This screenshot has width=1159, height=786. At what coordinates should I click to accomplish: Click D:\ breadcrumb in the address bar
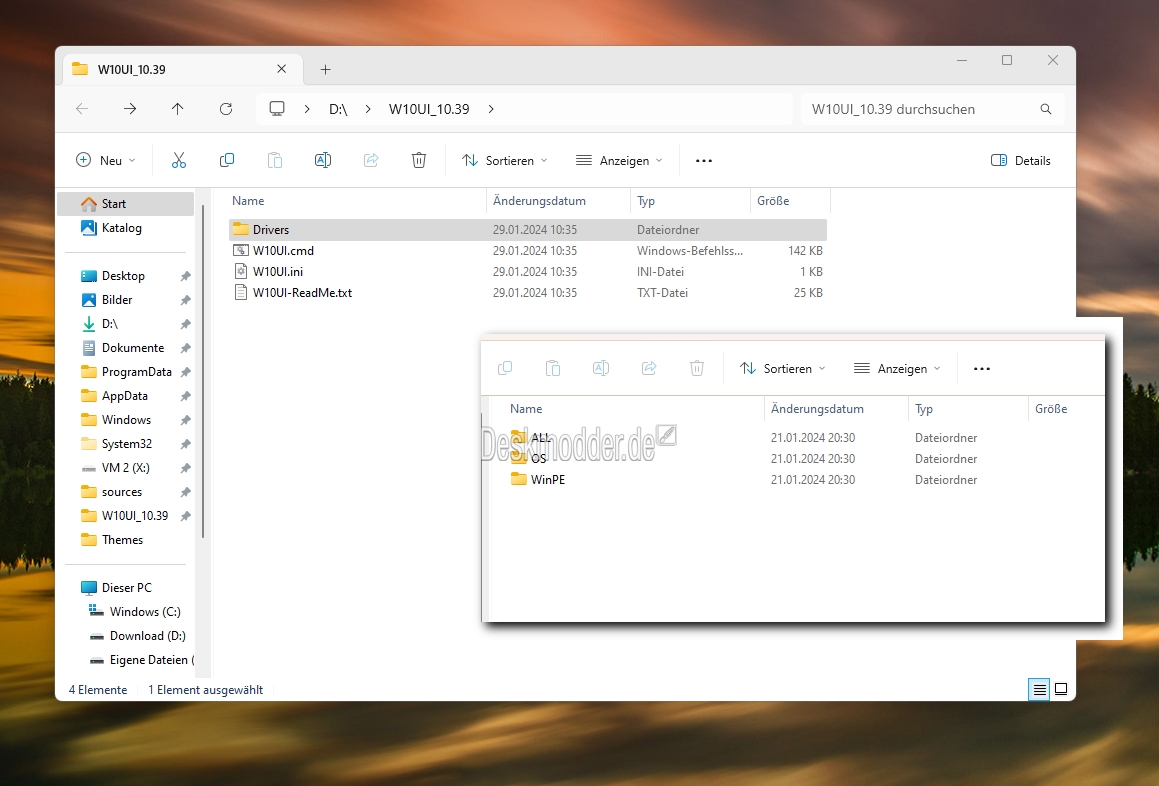[338, 109]
